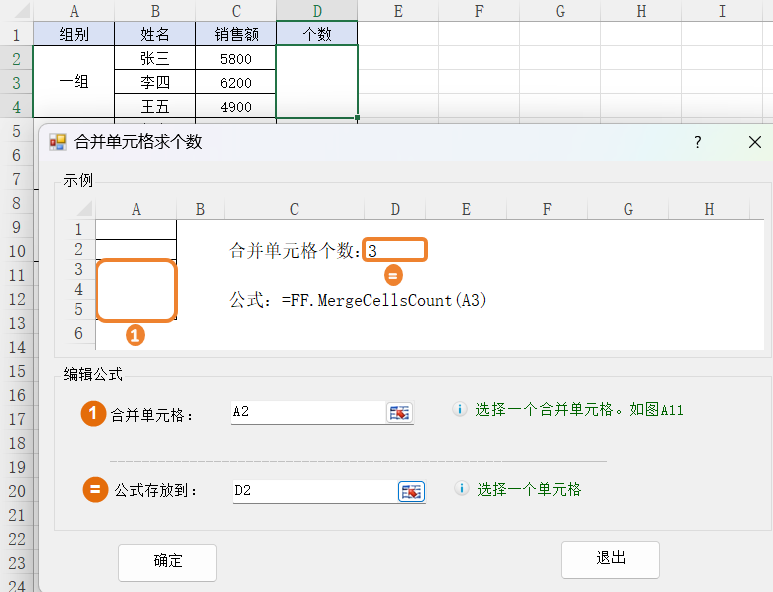Focus the 公式存放到 input containing D2

click(x=313, y=490)
